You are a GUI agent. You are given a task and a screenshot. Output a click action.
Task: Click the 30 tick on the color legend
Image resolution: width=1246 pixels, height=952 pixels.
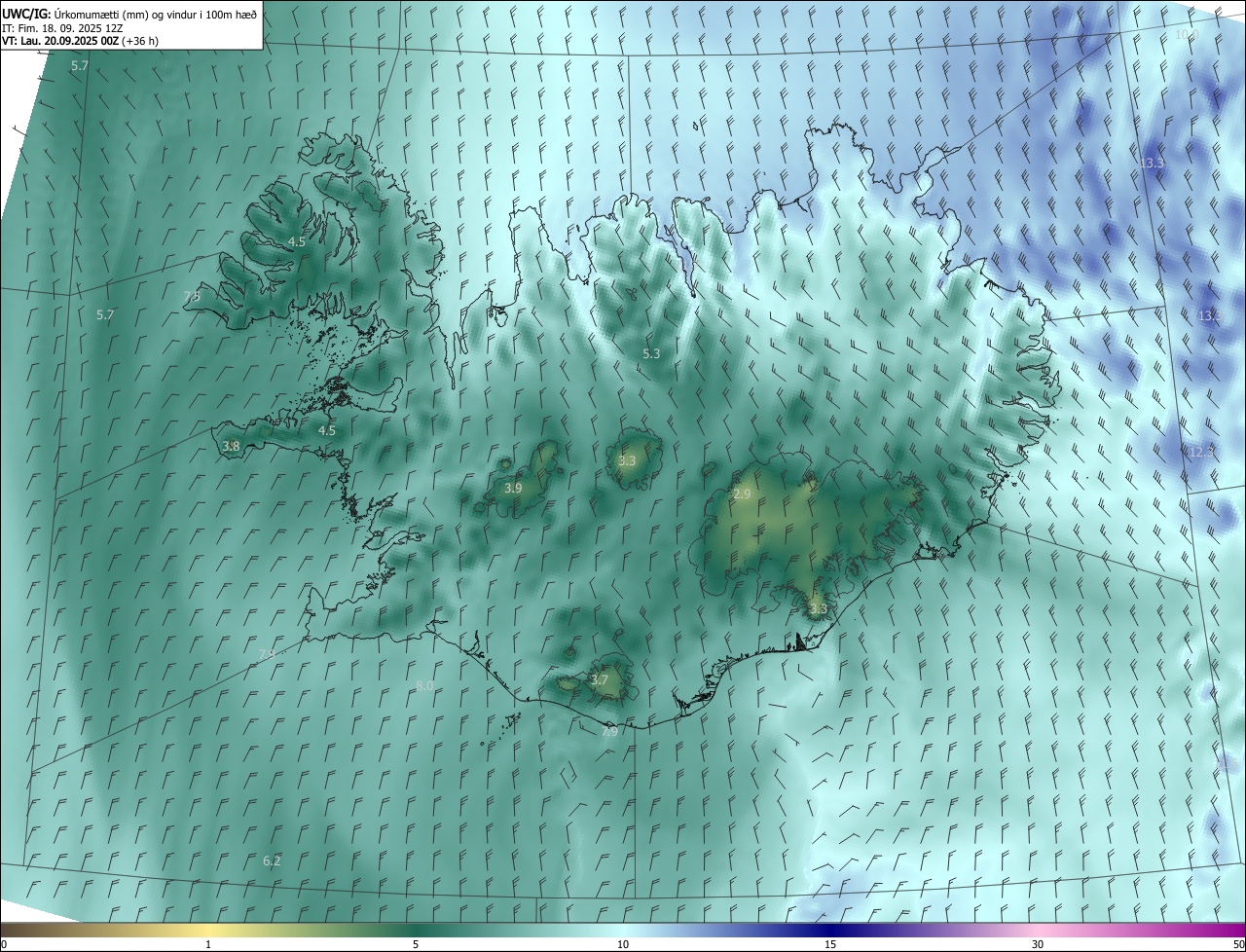coord(1038,944)
